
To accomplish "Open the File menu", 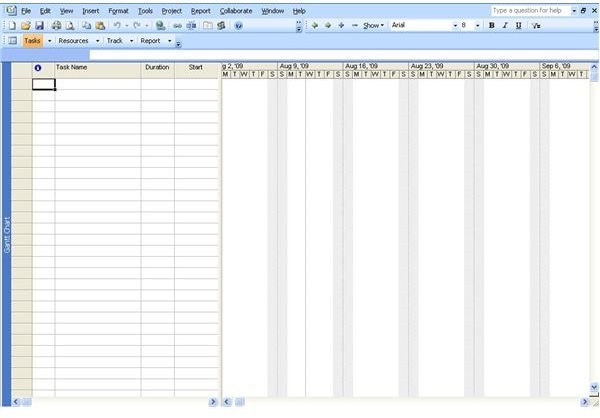I will tap(26, 11).
